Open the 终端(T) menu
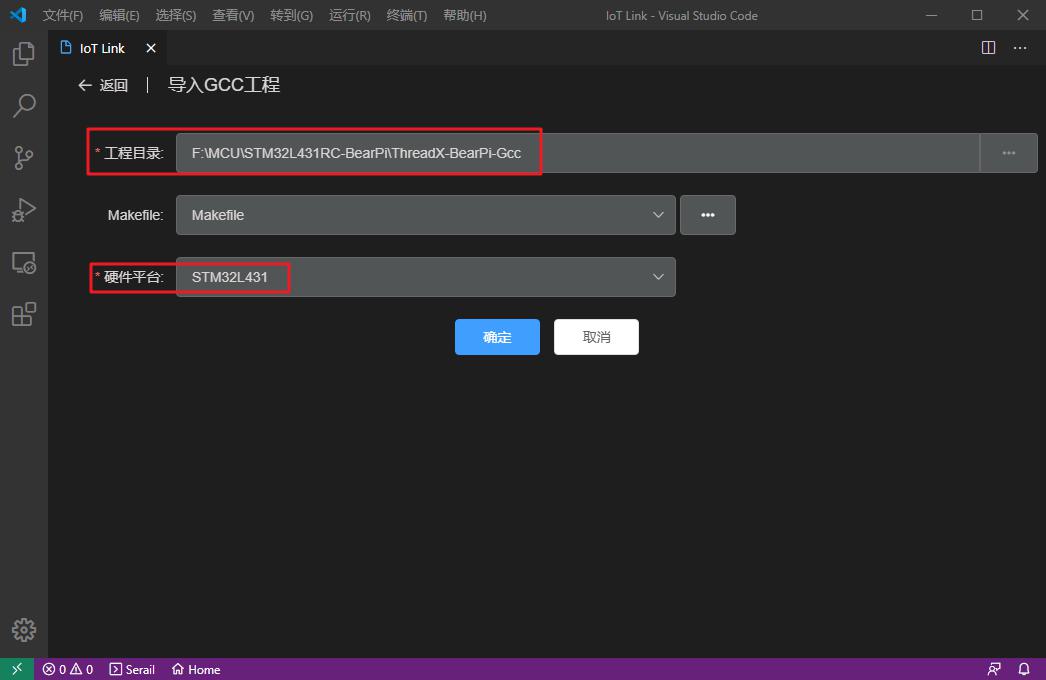1046x680 pixels. coord(406,15)
